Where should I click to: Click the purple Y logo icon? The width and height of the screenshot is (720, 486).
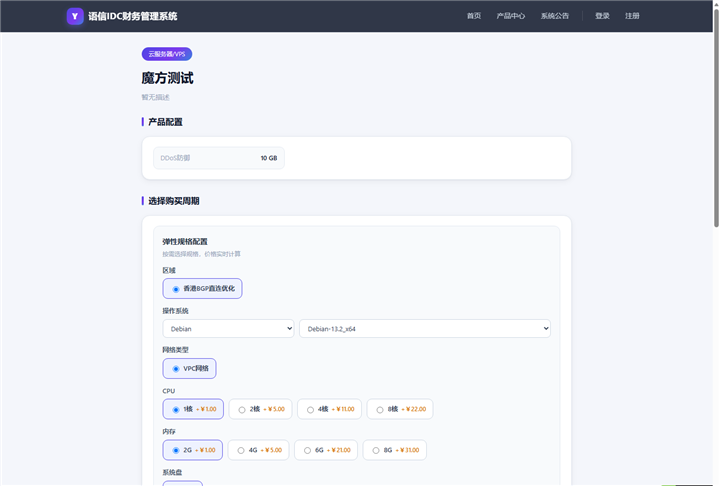coord(75,16)
